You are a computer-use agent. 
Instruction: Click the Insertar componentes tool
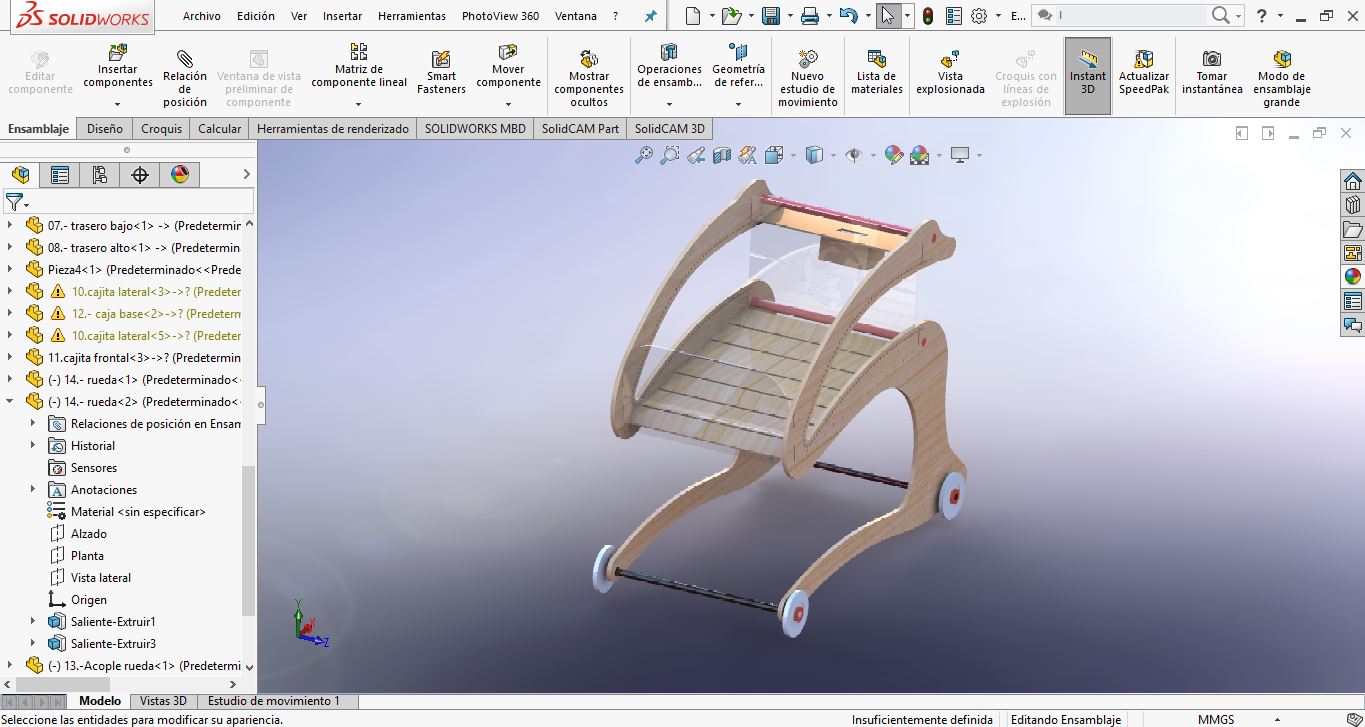(118, 68)
